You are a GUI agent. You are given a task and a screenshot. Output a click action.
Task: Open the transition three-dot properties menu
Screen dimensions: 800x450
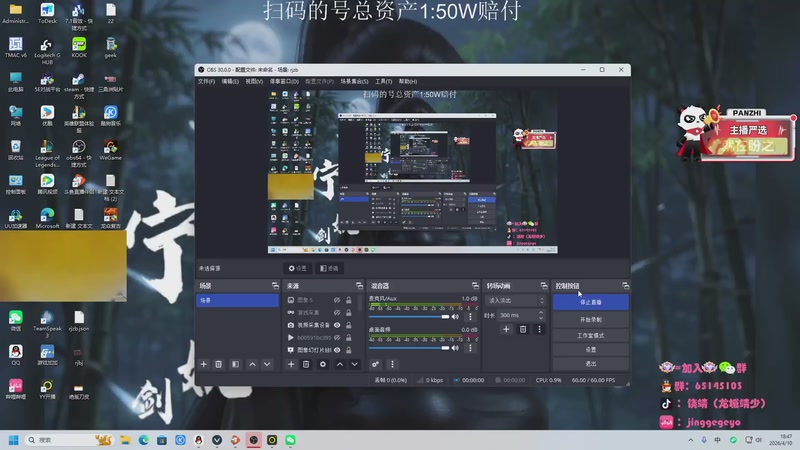pyautogui.click(x=539, y=330)
